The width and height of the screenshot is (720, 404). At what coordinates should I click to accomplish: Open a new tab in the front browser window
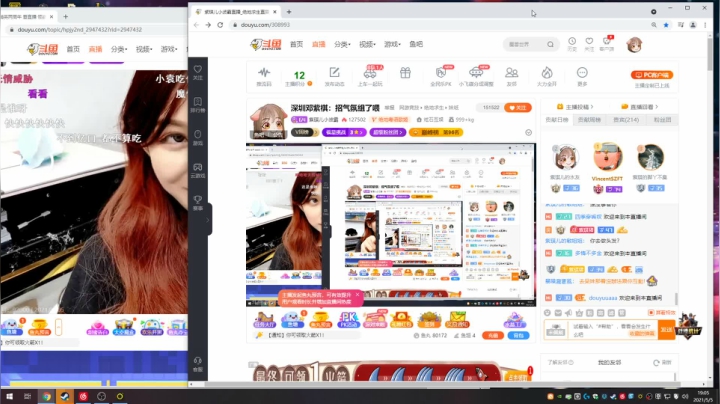tap(289, 11)
